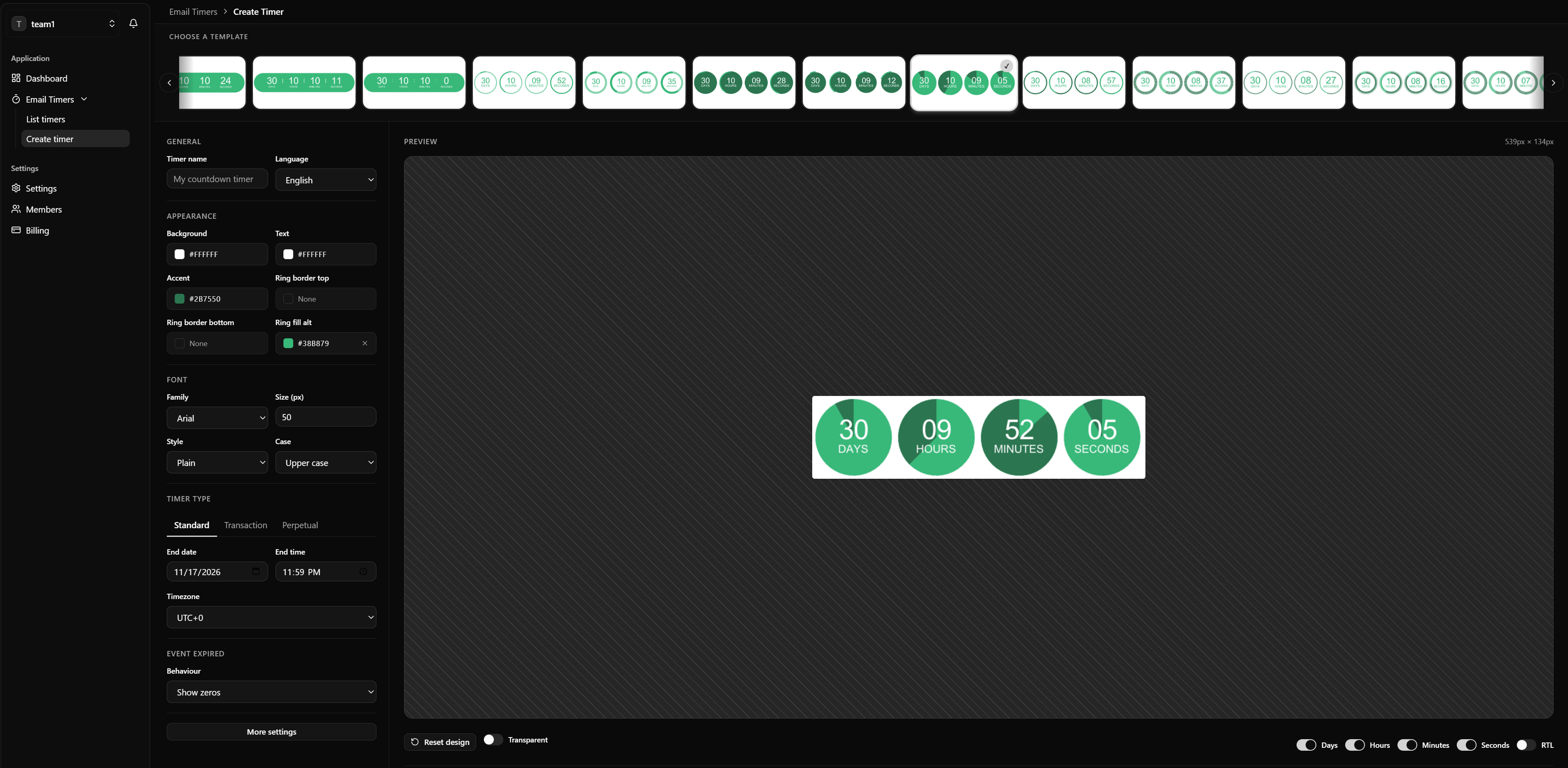Open team1 switcher chevrons
This screenshot has width=1568, height=768.
[x=112, y=24]
